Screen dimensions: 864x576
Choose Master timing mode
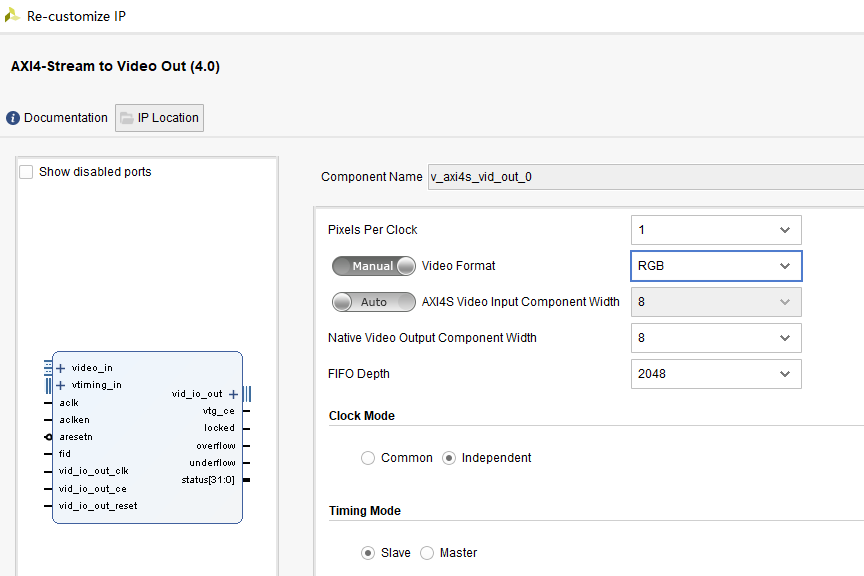(x=428, y=553)
